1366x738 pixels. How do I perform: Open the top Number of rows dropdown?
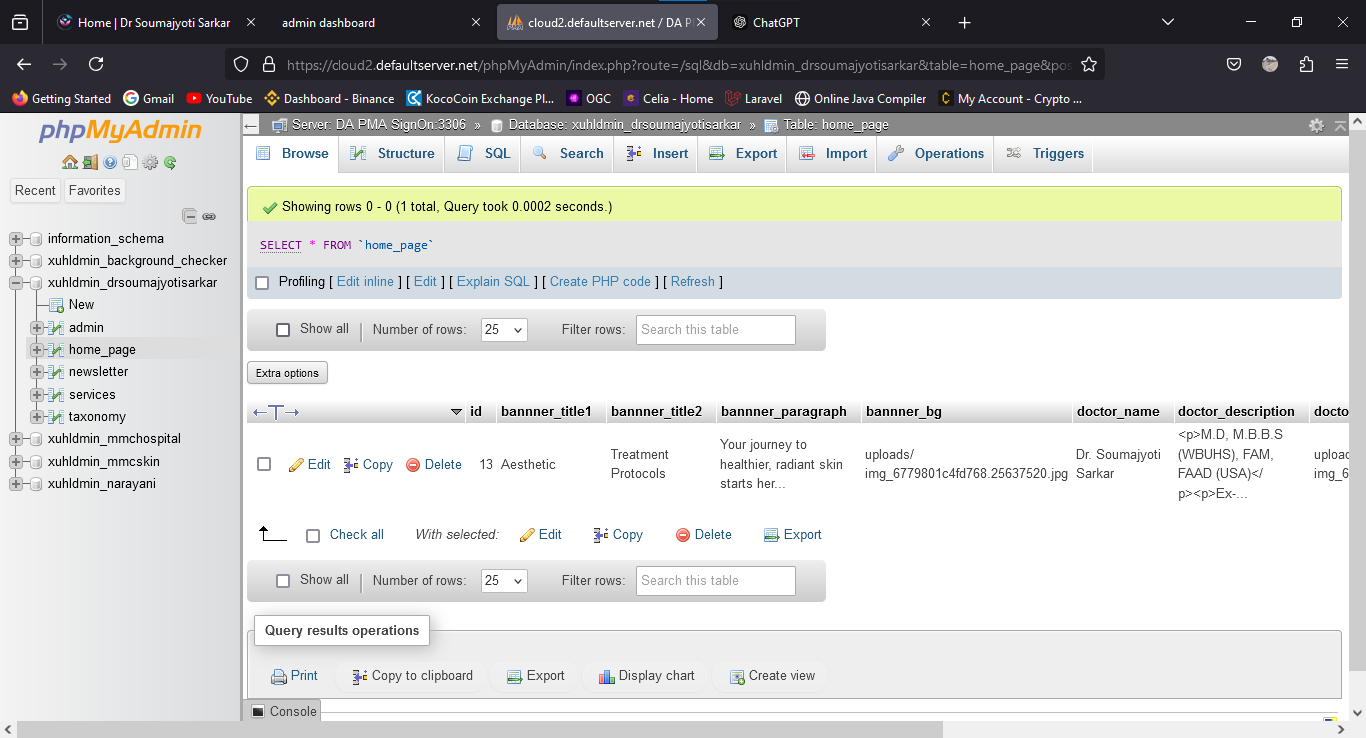click(504, 330)
